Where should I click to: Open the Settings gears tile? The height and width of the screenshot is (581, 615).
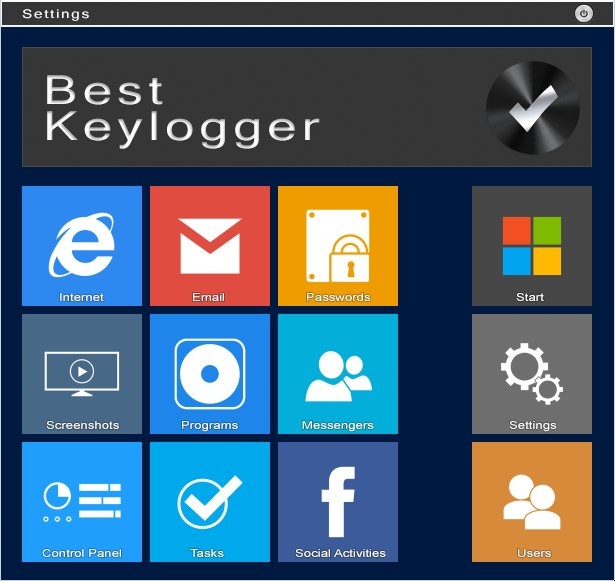point(532,374)
